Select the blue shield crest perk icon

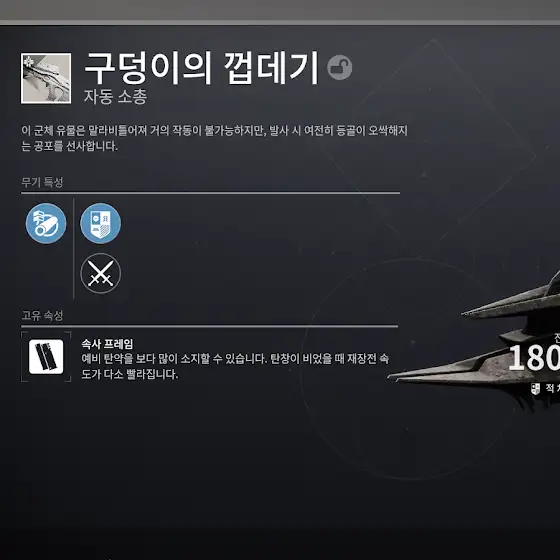tap(101, 223)
